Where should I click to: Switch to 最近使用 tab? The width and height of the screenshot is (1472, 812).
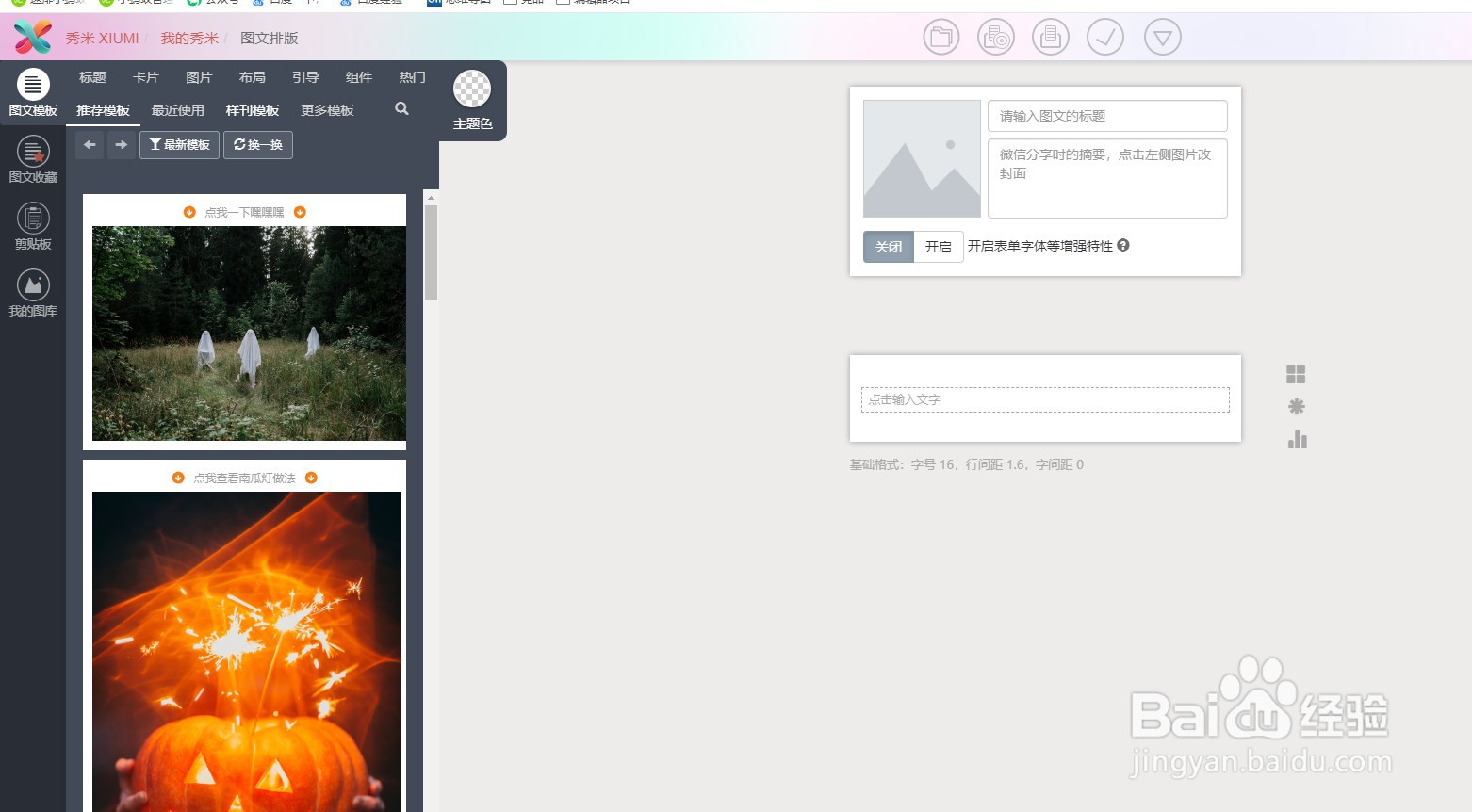pyautogui.click(x=178, y=110)
